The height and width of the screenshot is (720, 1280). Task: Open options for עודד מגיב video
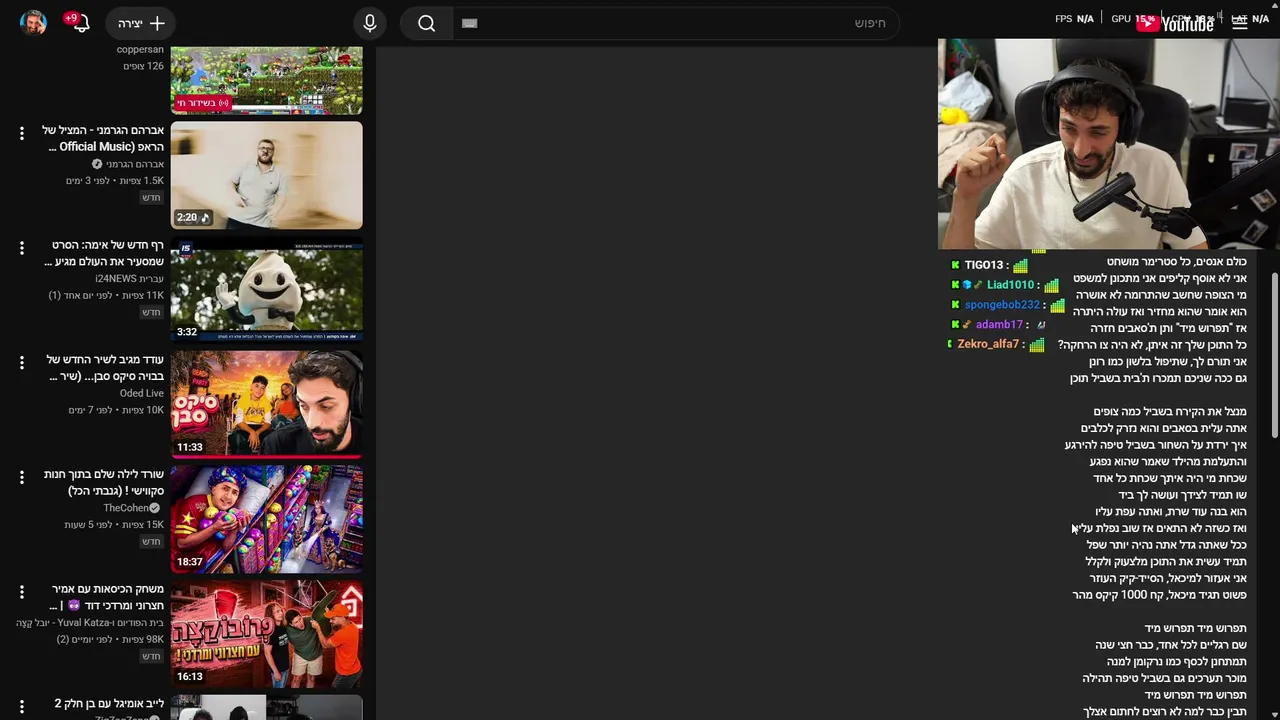(21, 362)
